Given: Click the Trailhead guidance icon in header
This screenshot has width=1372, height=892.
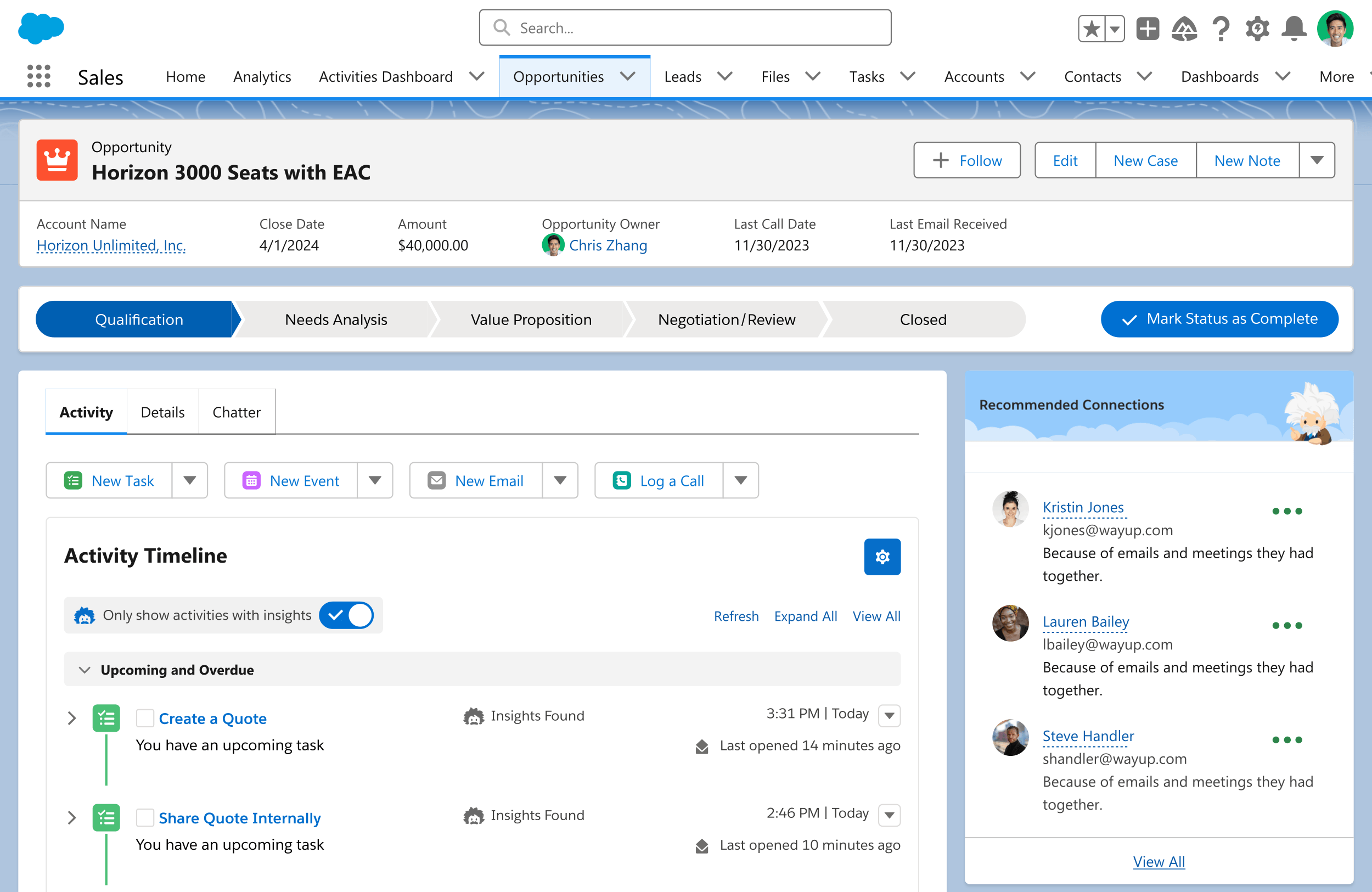Looking at the screenshot, I should (1184, 28).
